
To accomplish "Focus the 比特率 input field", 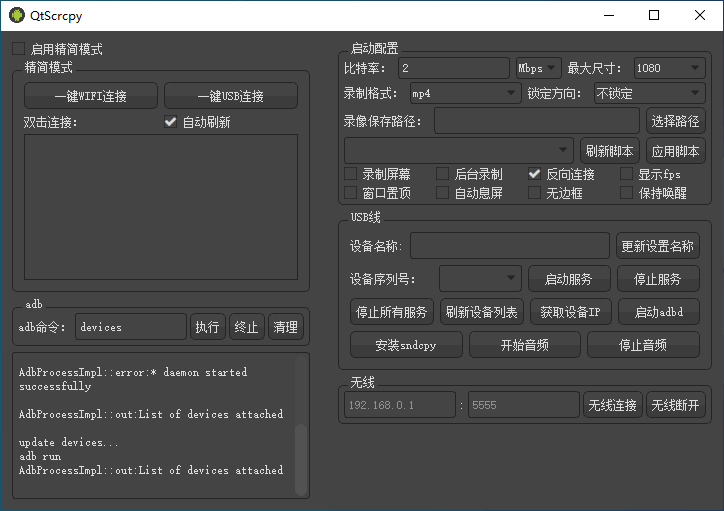I will 453,68.
